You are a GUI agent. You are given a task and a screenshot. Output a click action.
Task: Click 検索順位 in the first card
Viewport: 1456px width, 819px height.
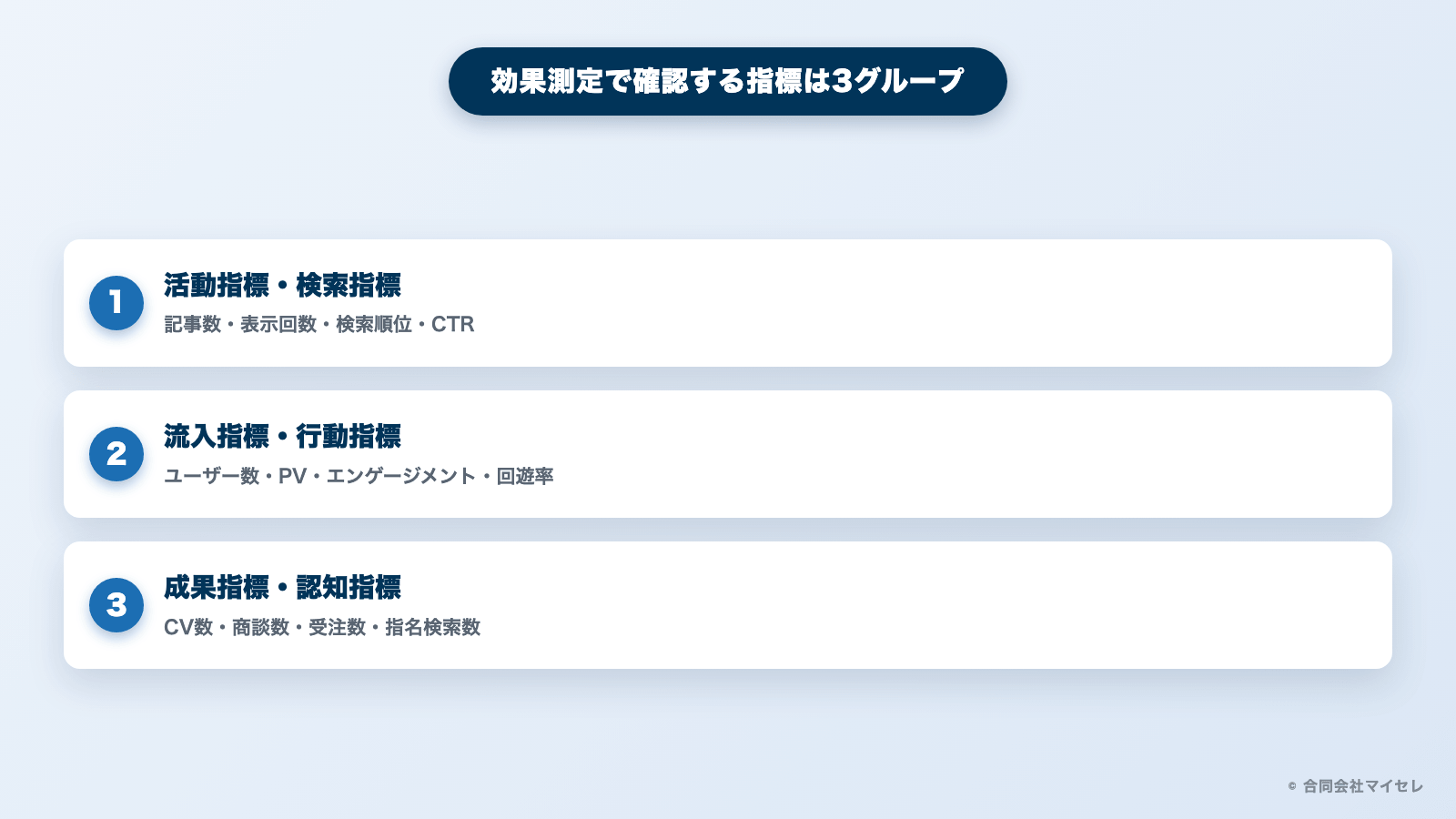click(374, 325)
